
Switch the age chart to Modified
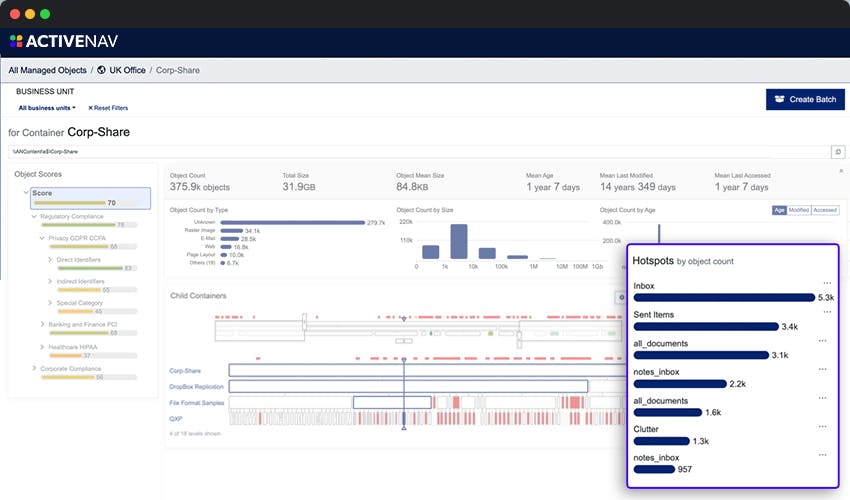[x=799, y=210]
